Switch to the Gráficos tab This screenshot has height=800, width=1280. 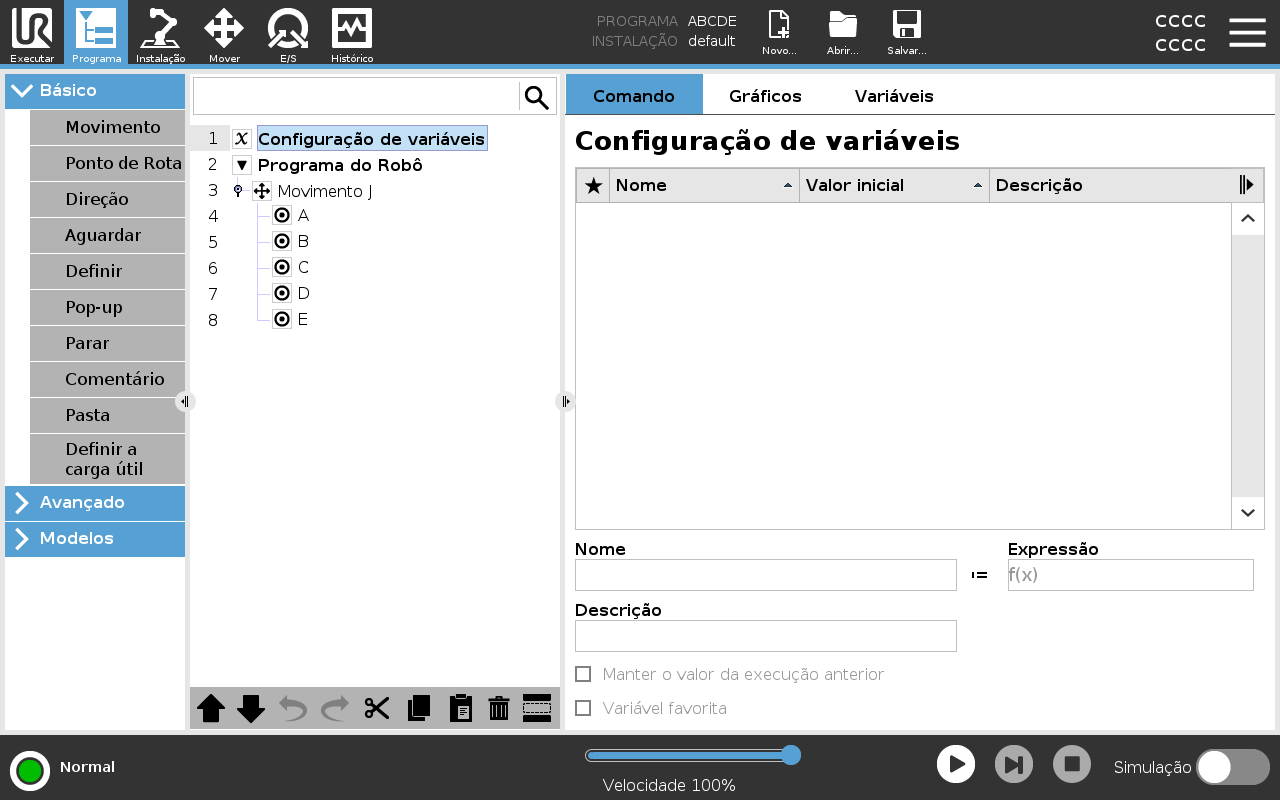click(765, 96)
